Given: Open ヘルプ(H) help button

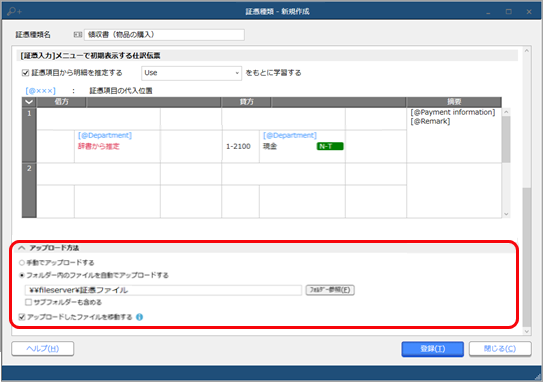Looking at the screenshot, I should [x=43, y=349].
